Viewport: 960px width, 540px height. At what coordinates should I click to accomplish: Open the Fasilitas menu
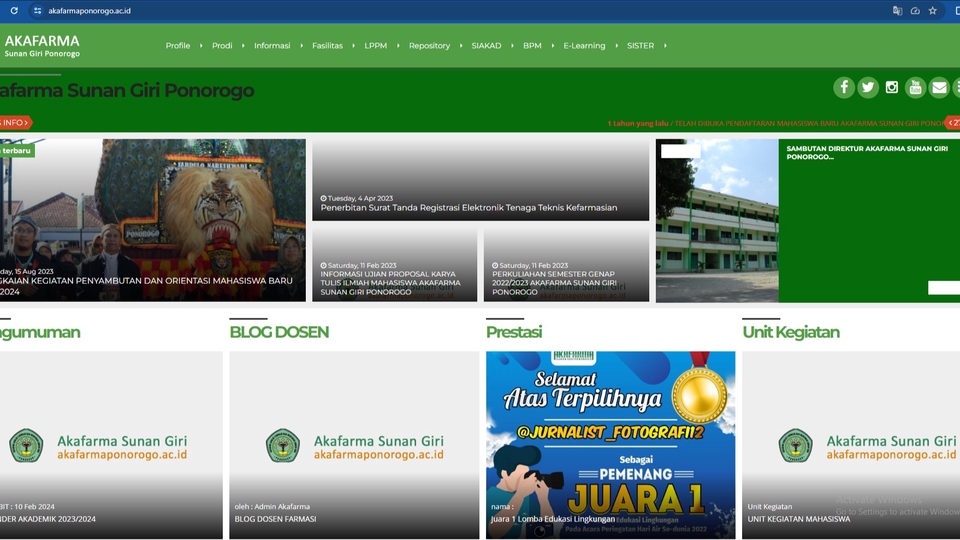[x=328, y=45]
